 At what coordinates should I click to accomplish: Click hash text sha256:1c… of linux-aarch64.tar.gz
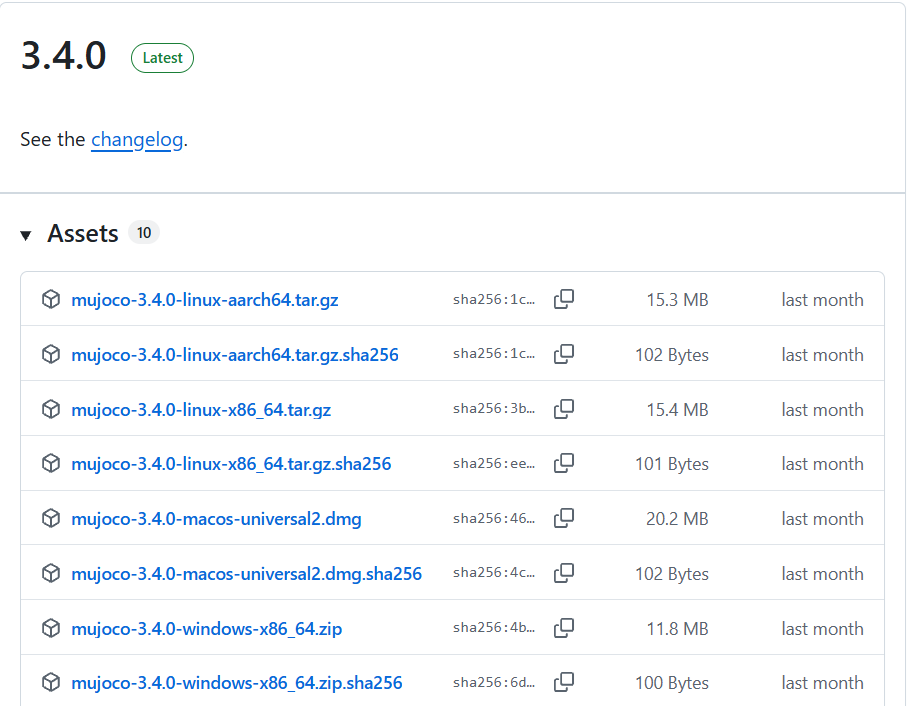(x=494, y=299)
